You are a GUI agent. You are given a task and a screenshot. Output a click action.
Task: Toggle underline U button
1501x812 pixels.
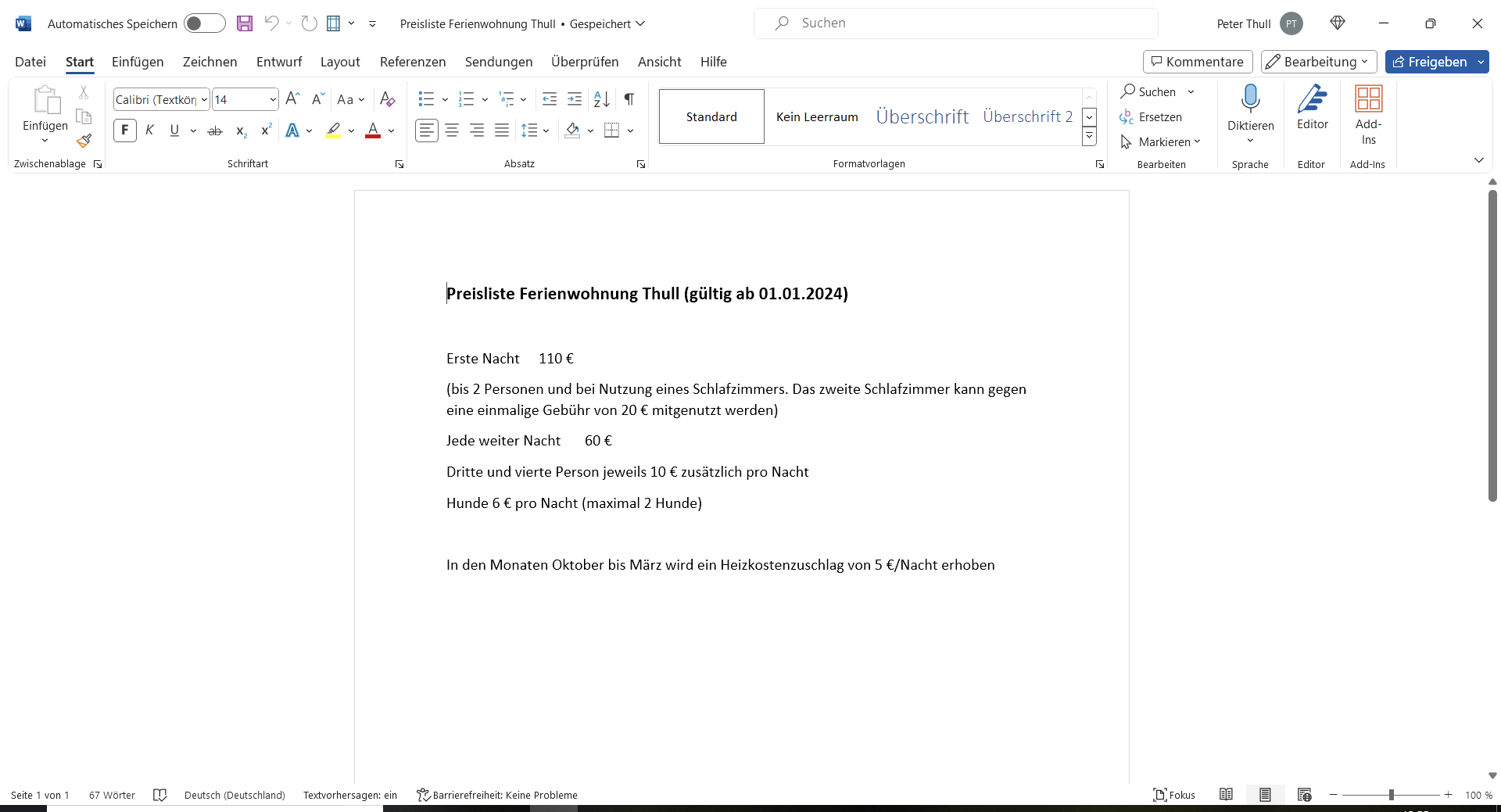[174, 131]
